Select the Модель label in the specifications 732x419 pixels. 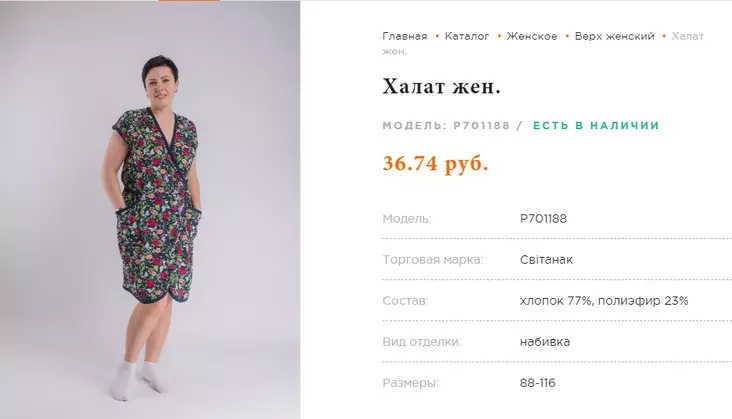click(407, 219)
